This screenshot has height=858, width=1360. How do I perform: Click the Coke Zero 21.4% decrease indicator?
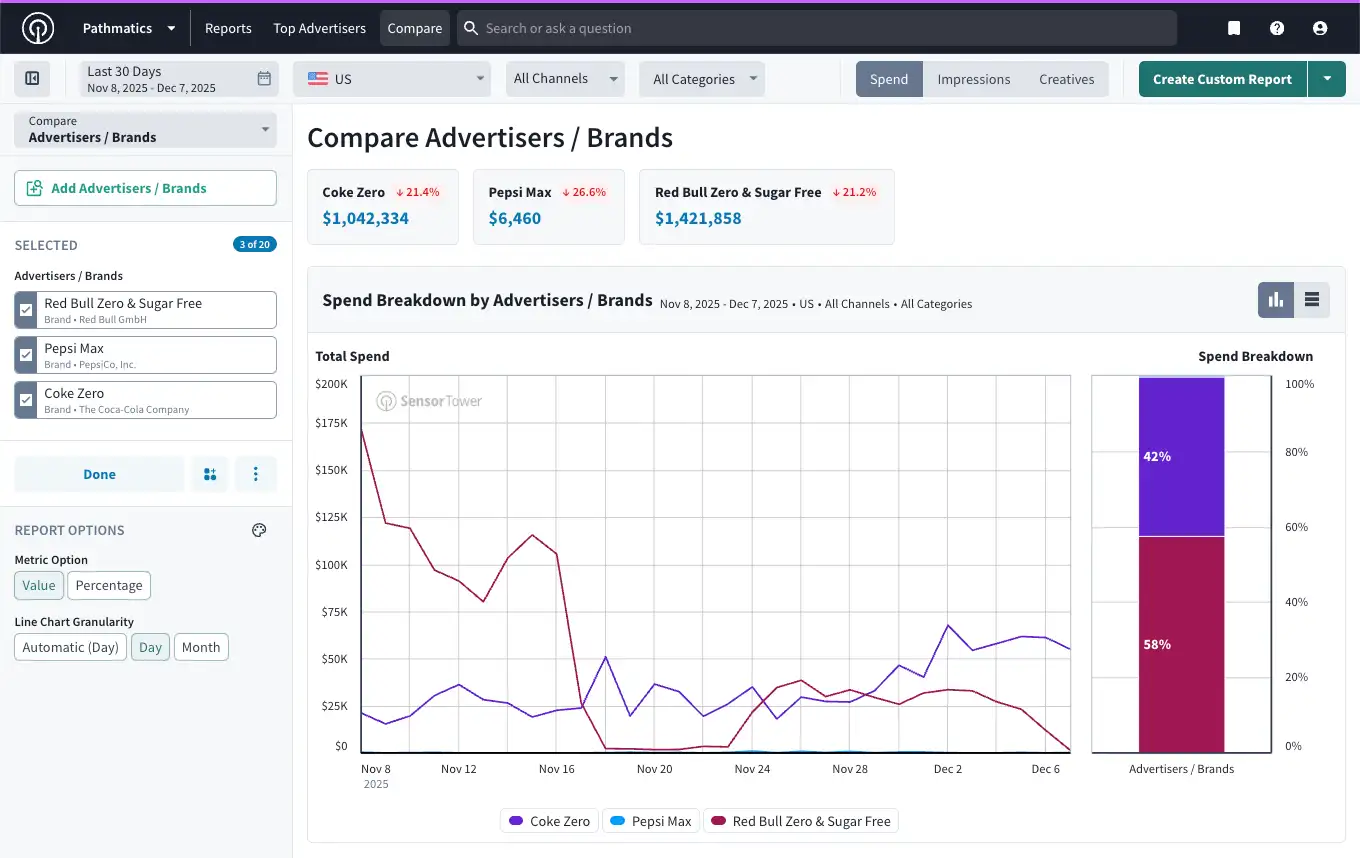tap(417, 192)
